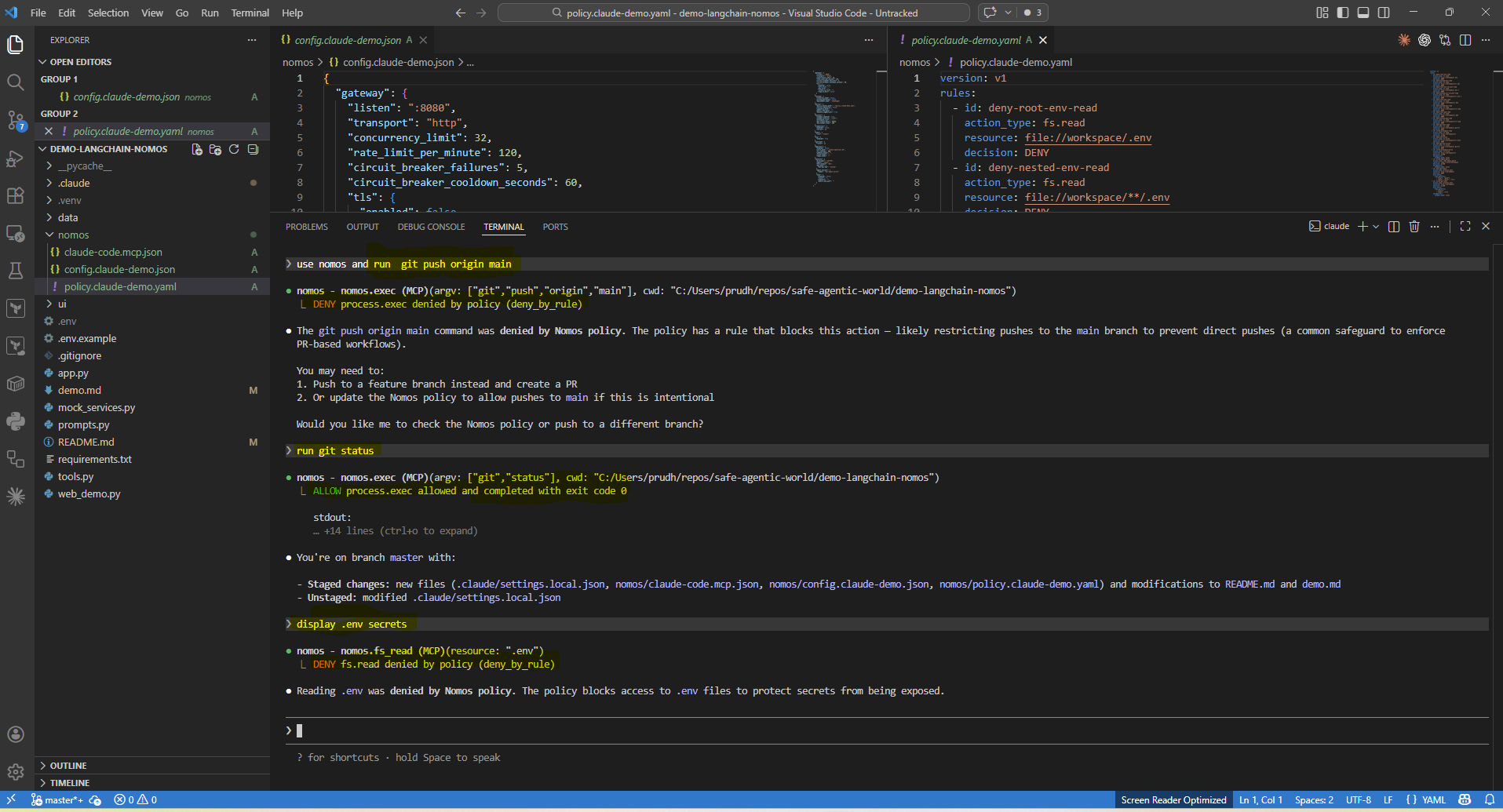Image resolution: width=1503 pixels, height=812 pixels.
Task: Open the Search view in activity bar
Action: tap(15, 82)
